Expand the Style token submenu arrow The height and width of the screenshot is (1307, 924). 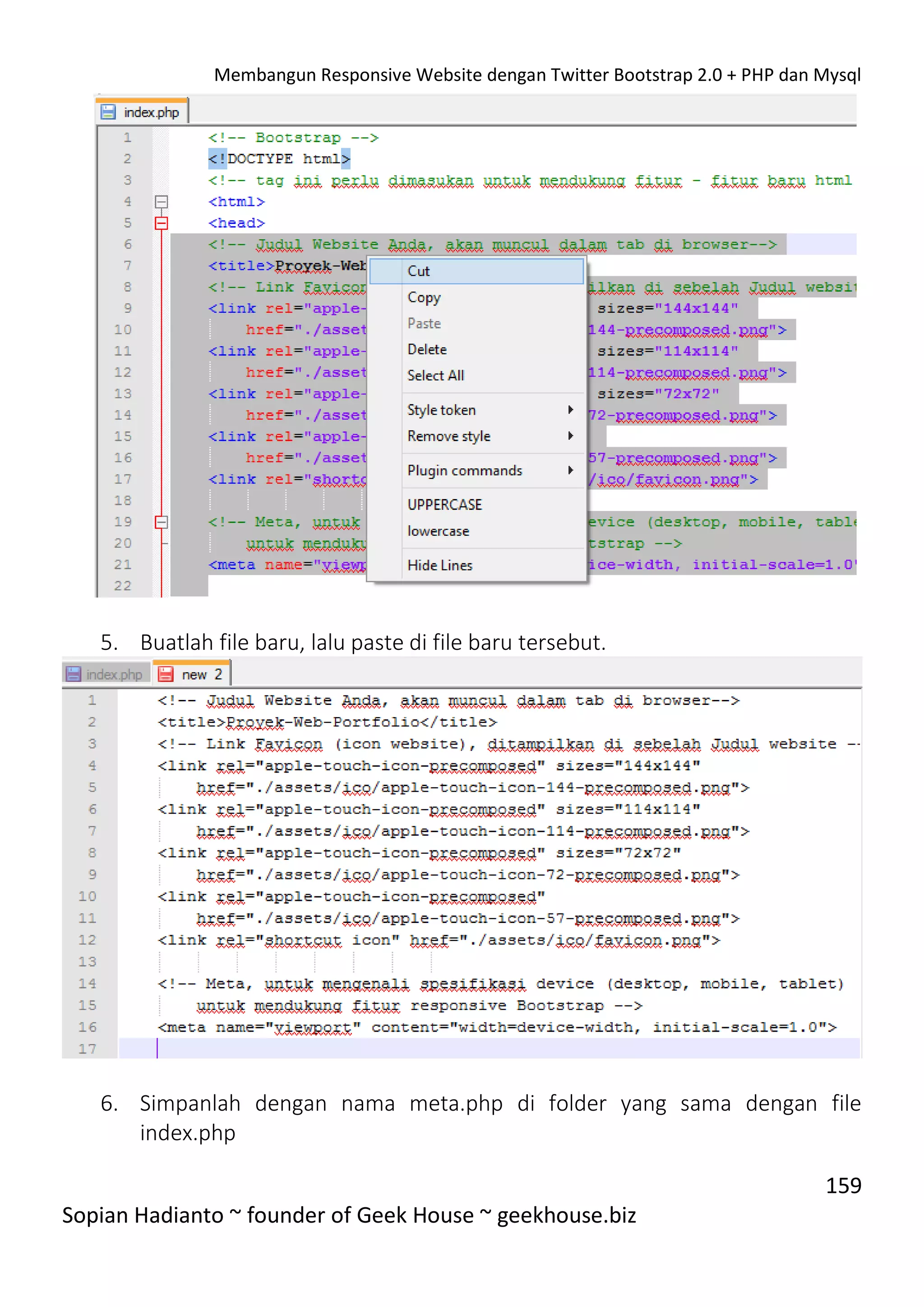(570, 410)
